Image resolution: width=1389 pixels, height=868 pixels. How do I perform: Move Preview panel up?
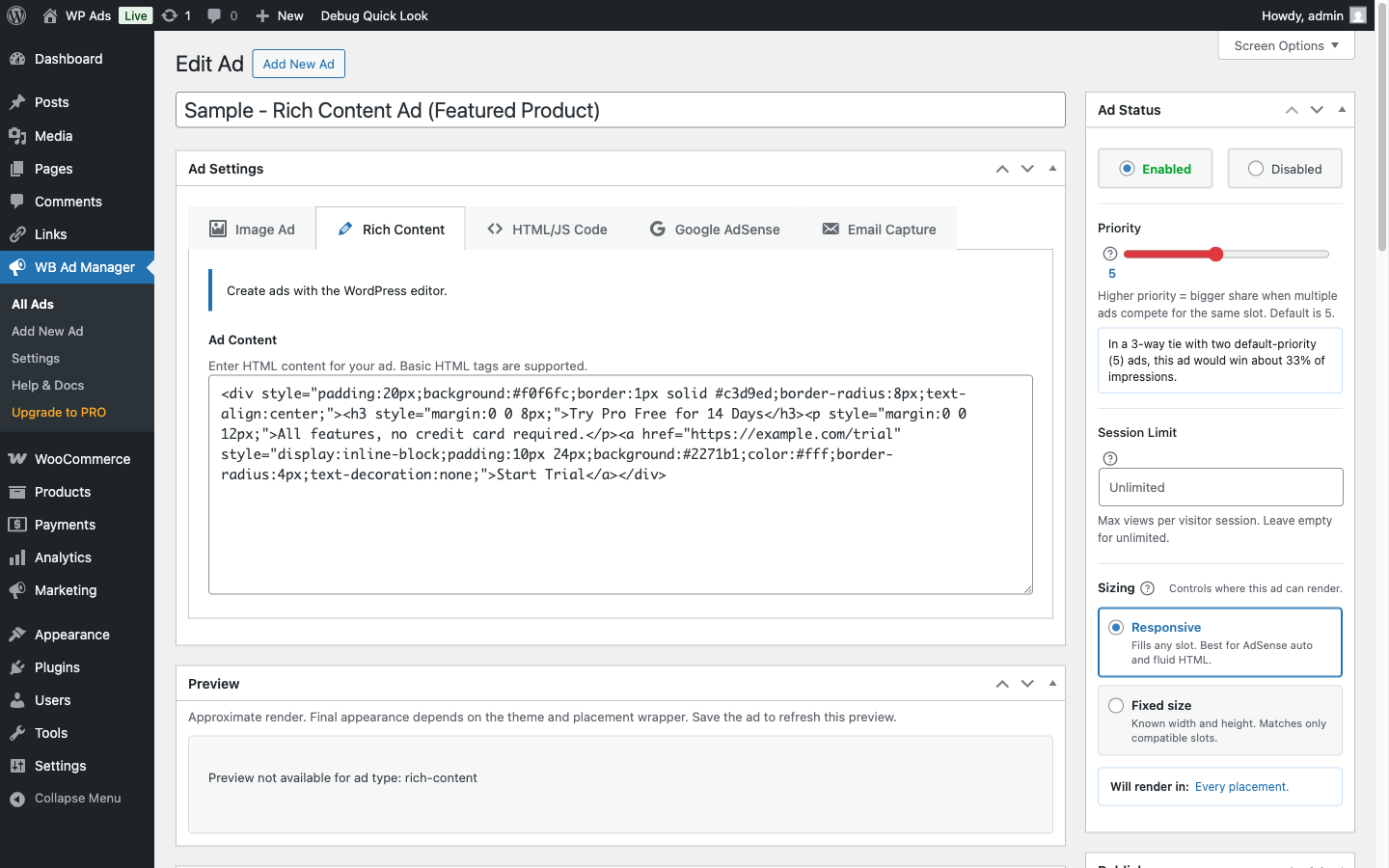coord(1002,684)
